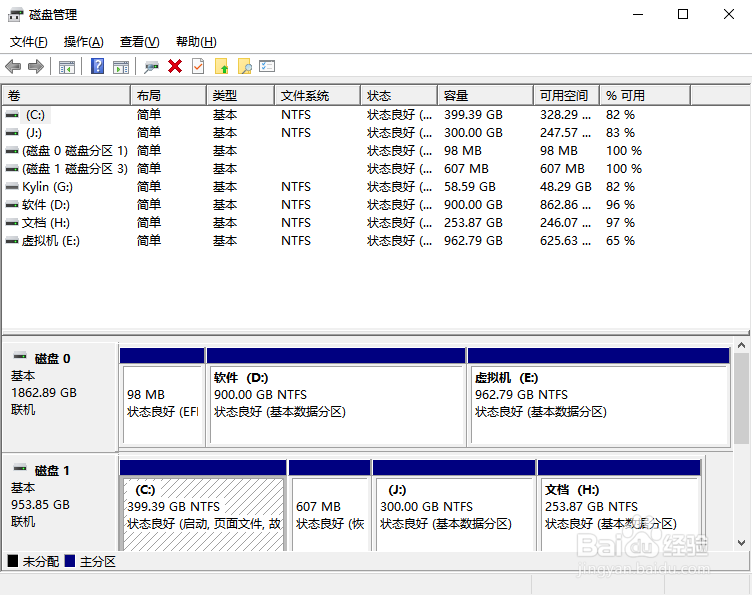
Task: Open the 文件(F) menu
Action: click(x=29, y=42)
